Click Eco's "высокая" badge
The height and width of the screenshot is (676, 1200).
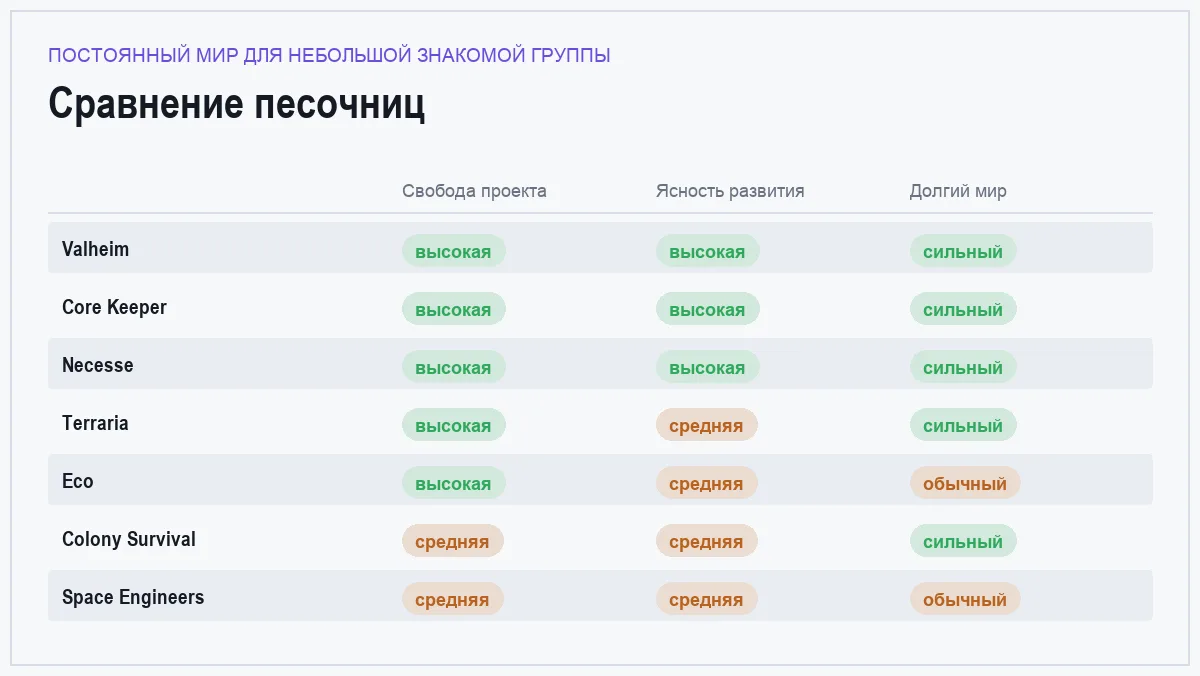(x=453, y=483)
